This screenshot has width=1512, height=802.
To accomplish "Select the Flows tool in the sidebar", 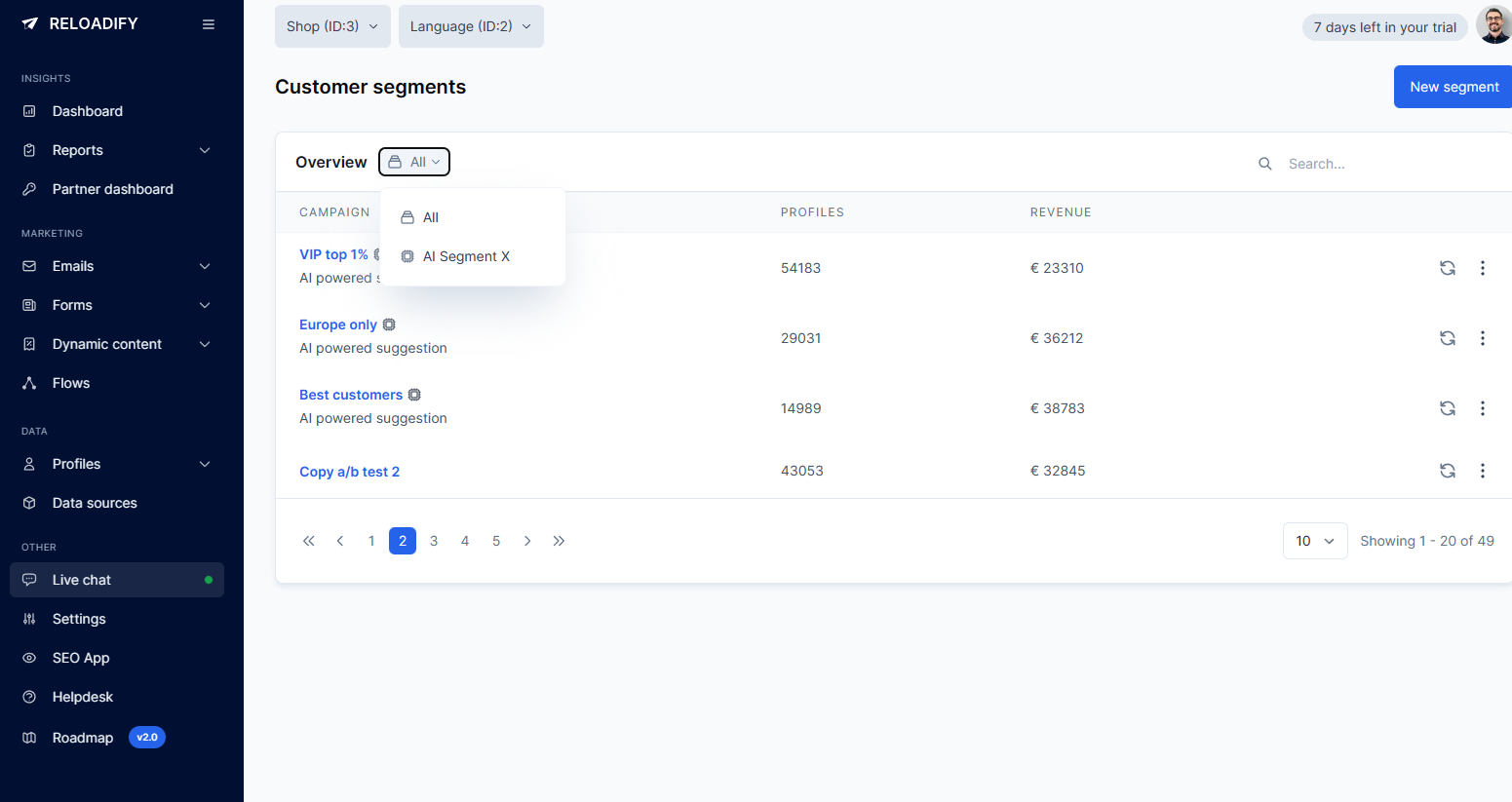I will click(70, 382).
